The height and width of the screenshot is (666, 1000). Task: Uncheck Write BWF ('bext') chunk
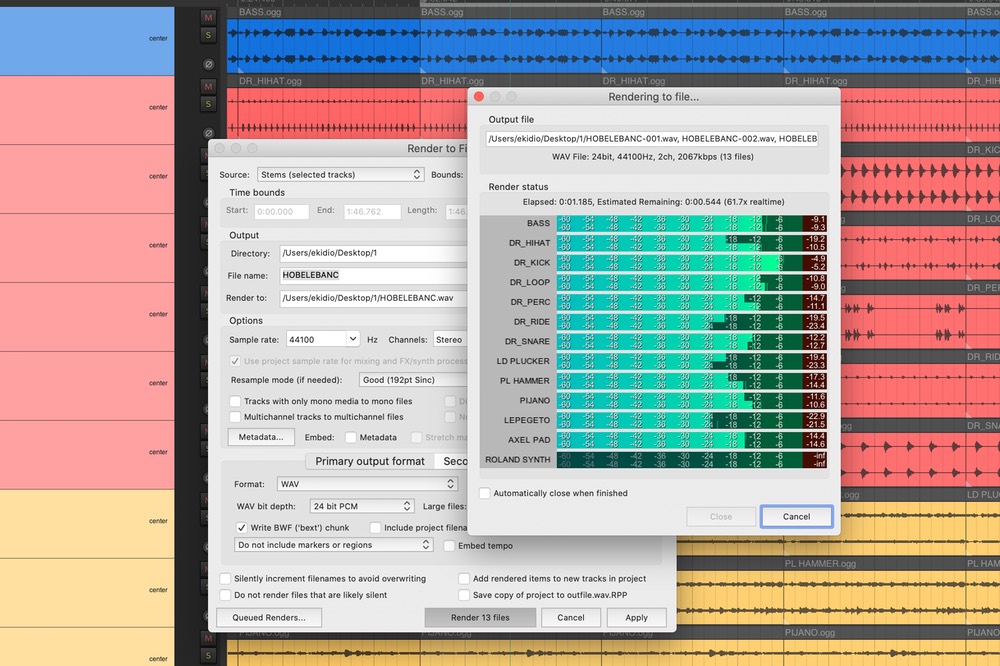[242, 527]
